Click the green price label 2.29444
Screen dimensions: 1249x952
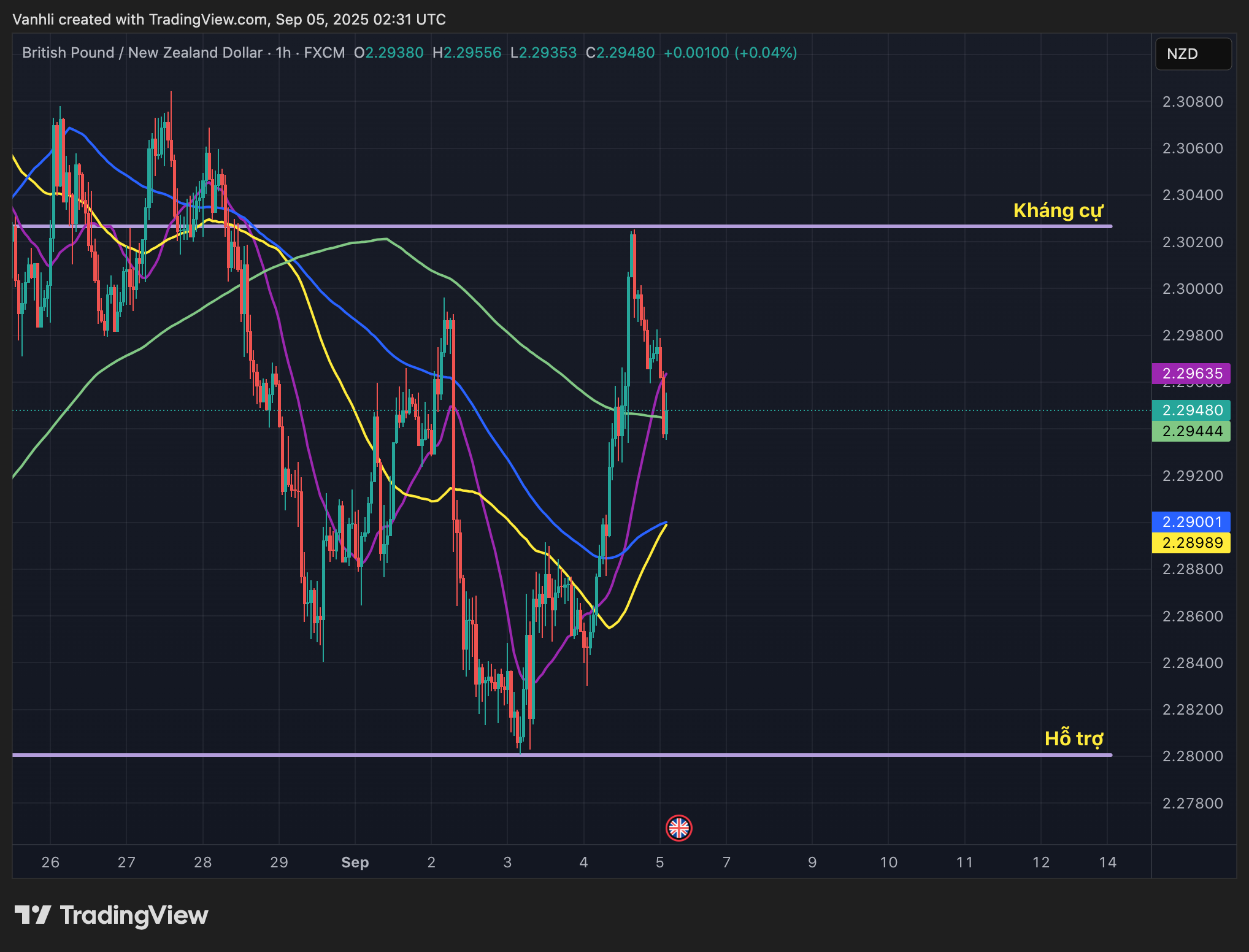1191,431
